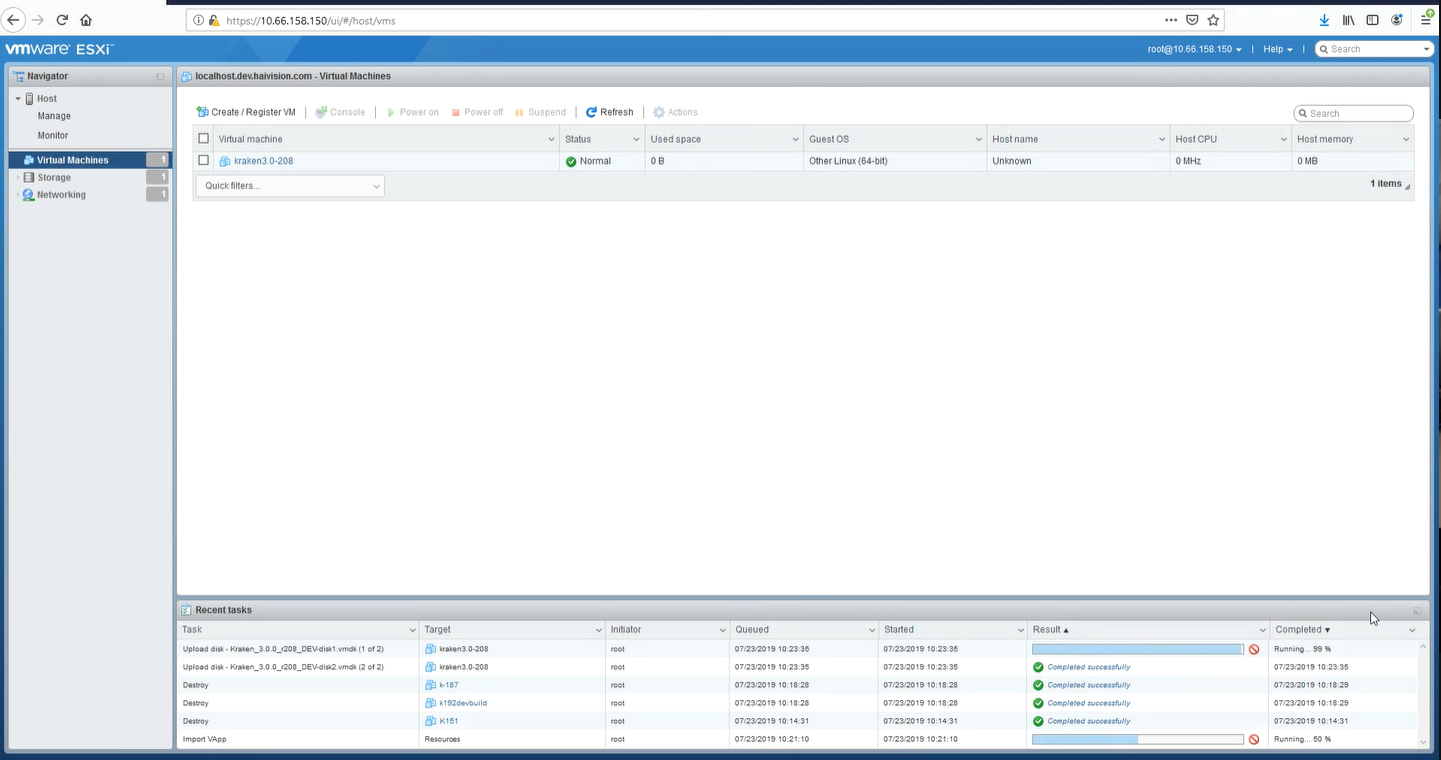Open the k192devbuild target link
Screen dimensions: 1441x760
(463, 703)
